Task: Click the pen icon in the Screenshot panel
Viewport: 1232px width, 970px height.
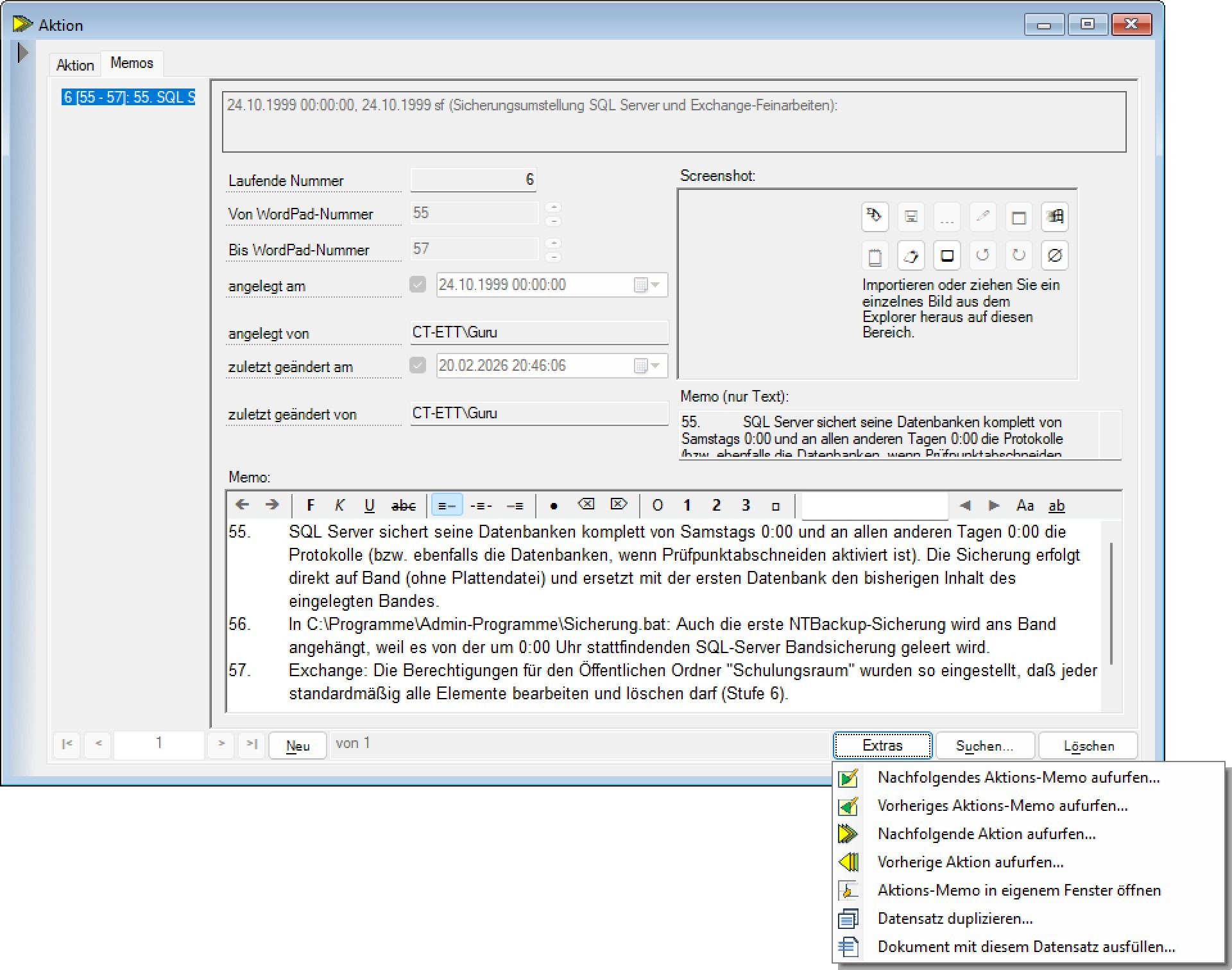Action: pos(982,217)
